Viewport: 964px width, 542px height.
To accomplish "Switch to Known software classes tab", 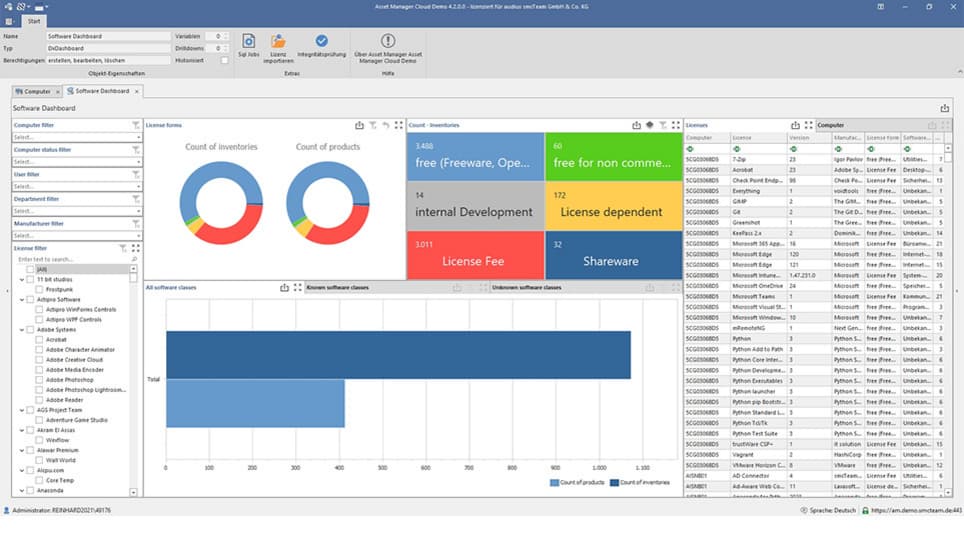I will [338, 287].
